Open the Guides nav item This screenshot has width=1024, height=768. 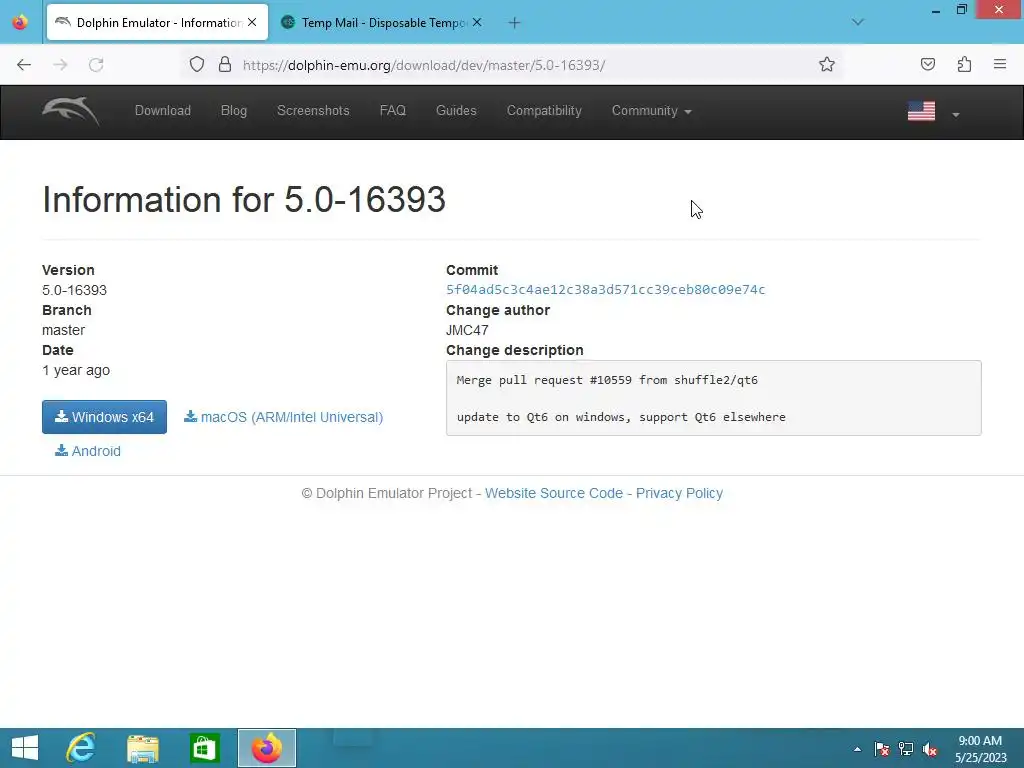click(x=456, y=110)
